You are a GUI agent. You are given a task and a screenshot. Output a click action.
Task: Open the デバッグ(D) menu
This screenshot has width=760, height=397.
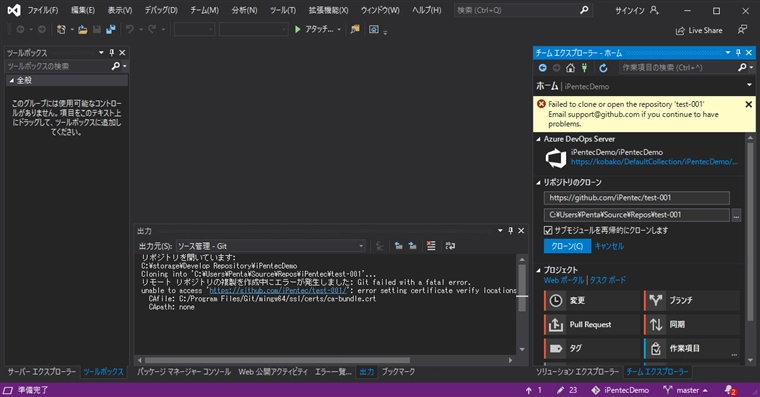coord(161,10)
